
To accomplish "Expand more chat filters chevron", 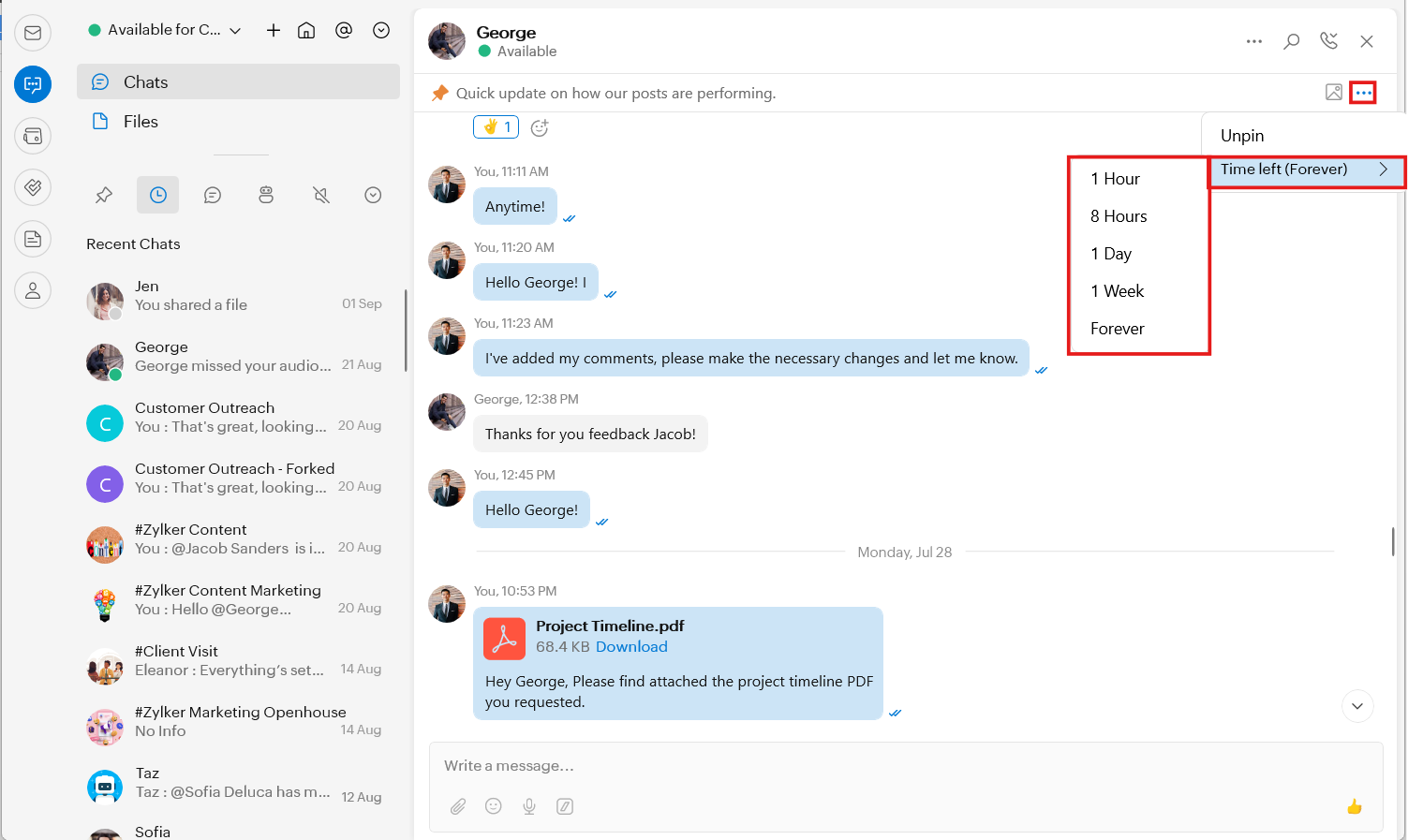I will click(373, 195).
